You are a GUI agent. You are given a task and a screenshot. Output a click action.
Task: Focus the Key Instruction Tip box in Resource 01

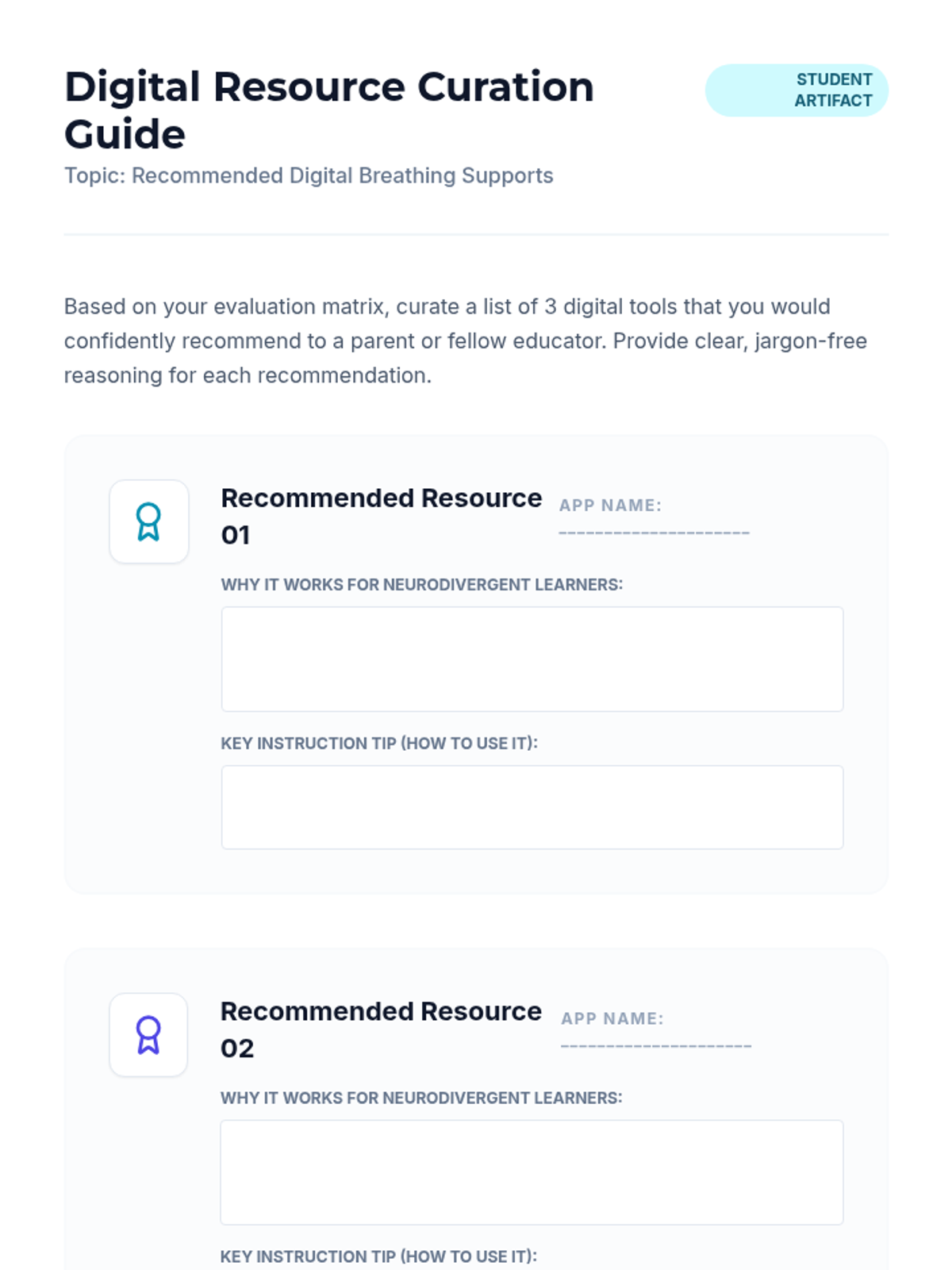point(532,807)
